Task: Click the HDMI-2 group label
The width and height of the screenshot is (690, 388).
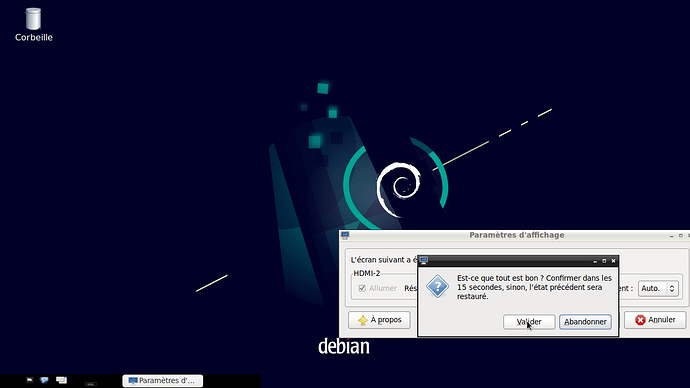Action: pos(367,273)
